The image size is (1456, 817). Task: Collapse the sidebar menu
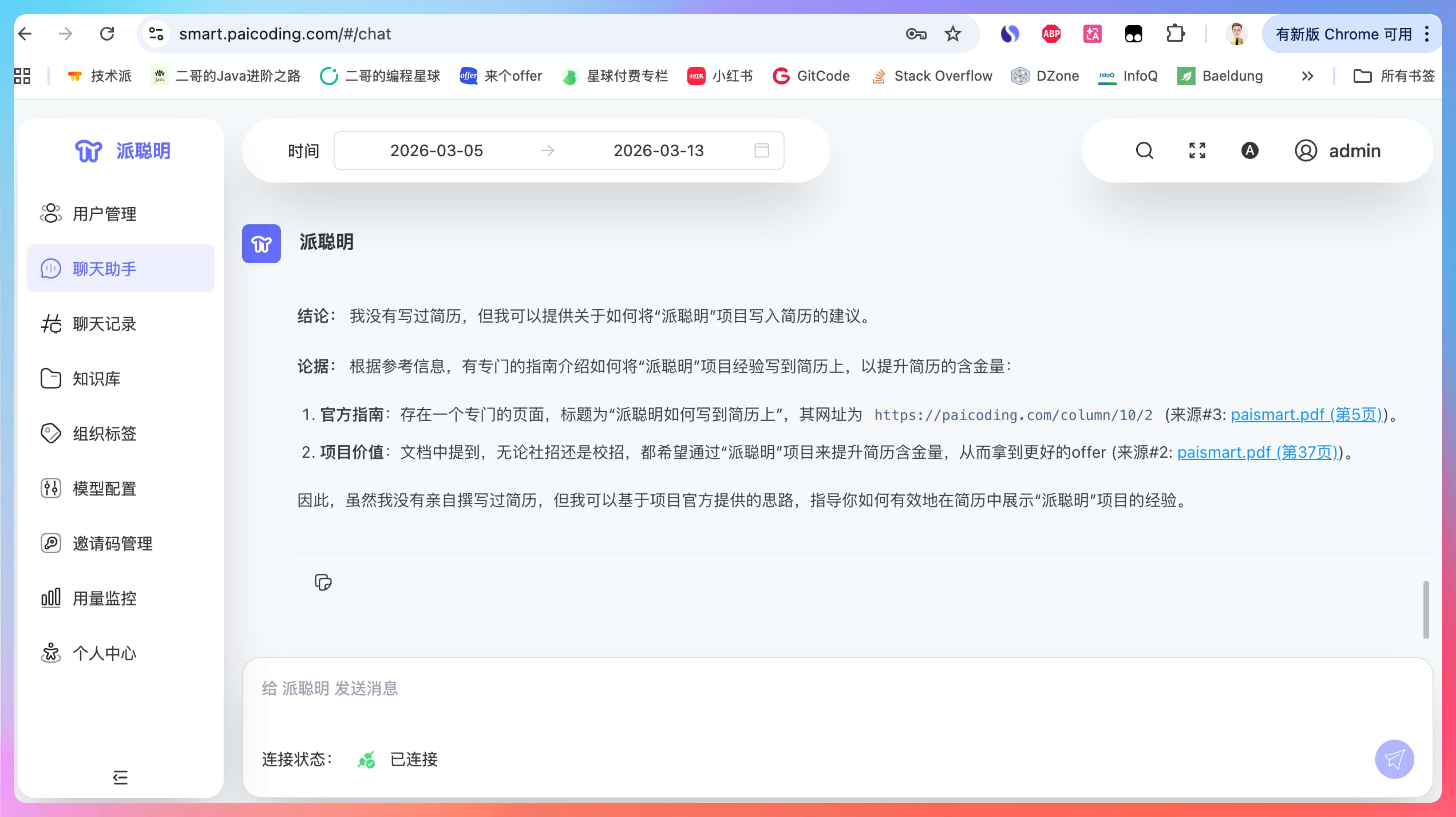120,777
